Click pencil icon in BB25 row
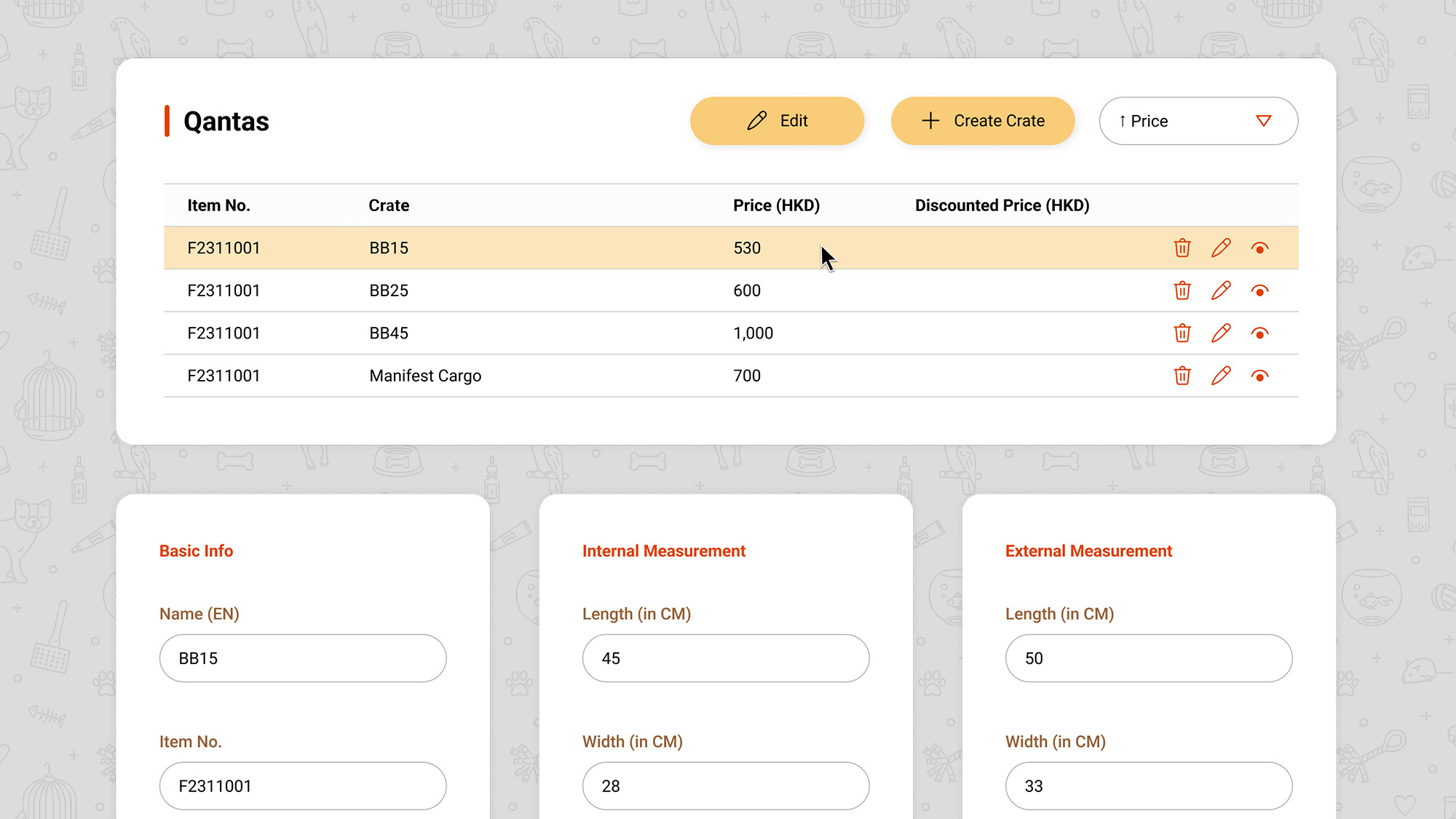 (1221, 290)
